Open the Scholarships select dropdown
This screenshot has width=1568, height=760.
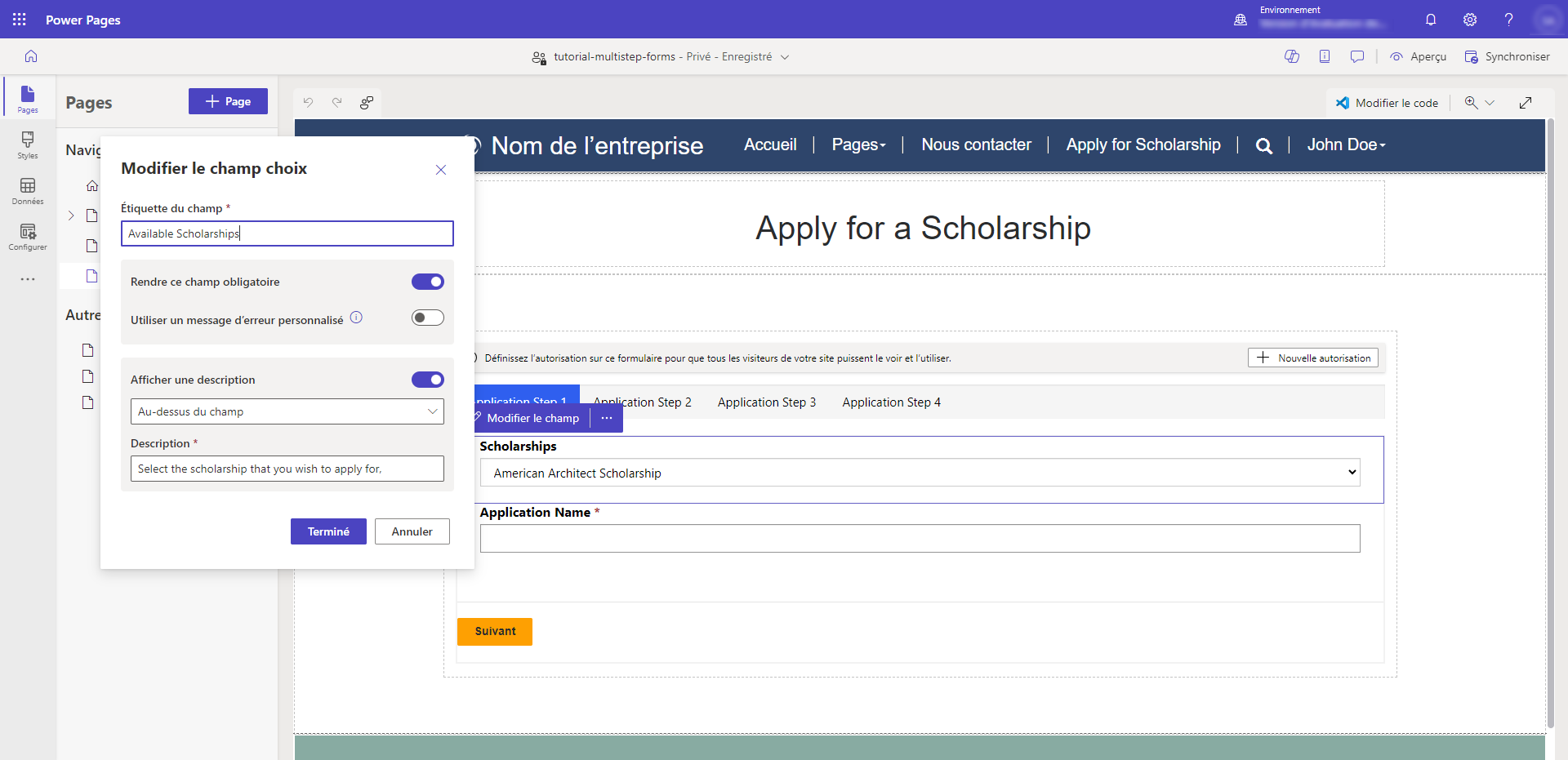920,473
